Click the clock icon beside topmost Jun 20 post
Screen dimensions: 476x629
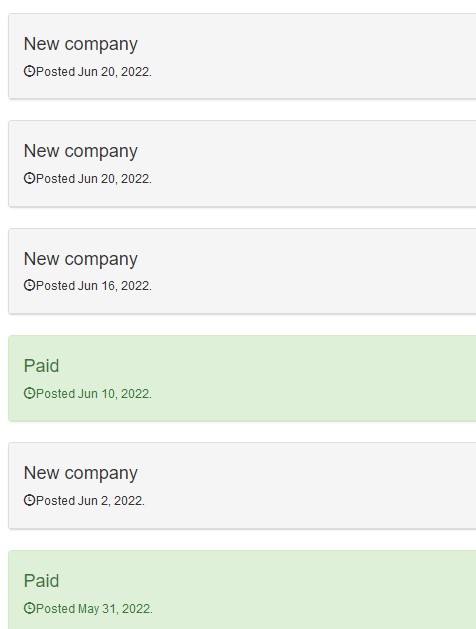(29, 71)
